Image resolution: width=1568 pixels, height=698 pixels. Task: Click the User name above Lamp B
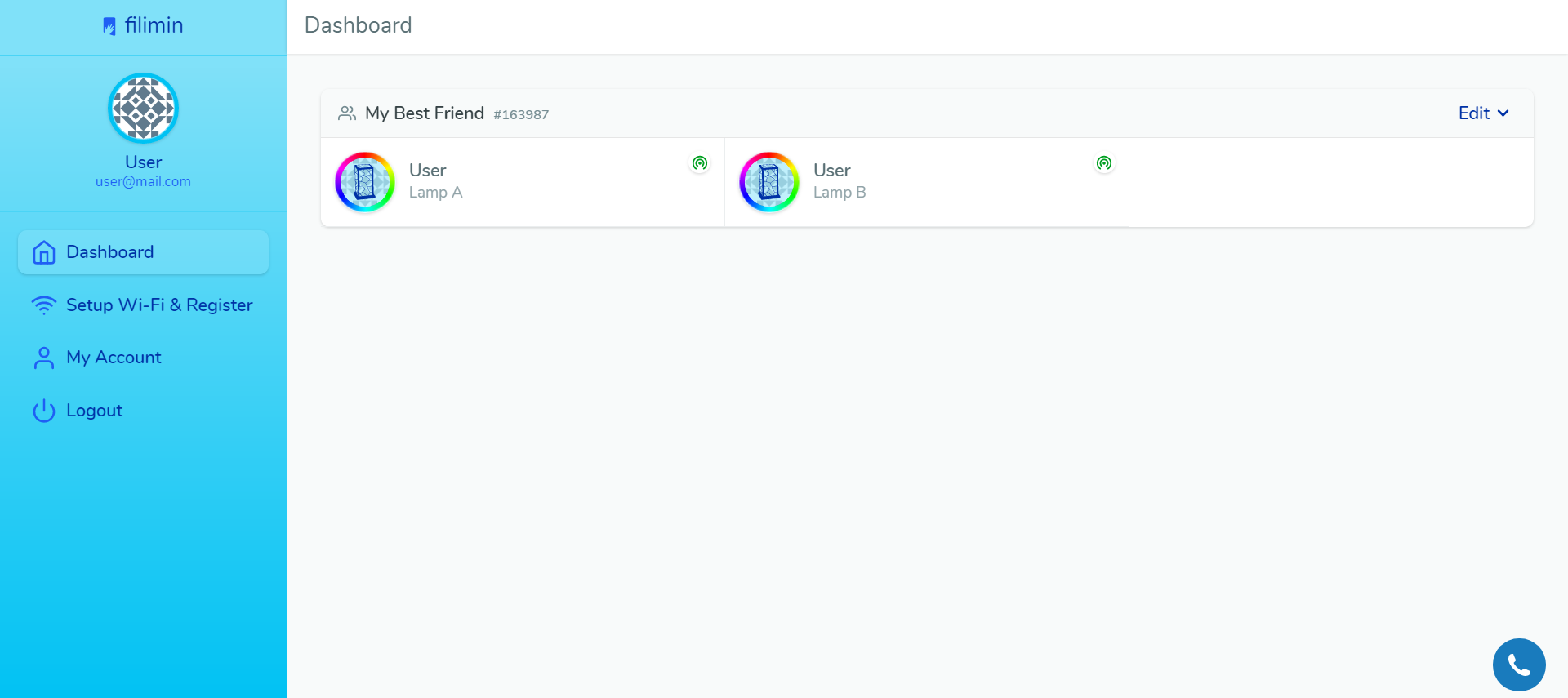coord(832,171)
